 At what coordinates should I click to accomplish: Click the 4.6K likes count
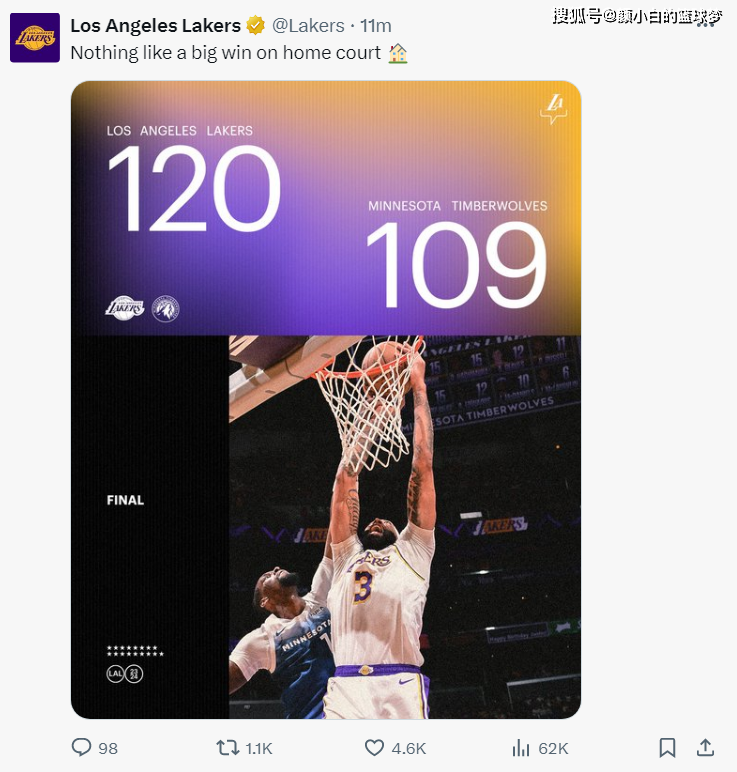[409, 748]
